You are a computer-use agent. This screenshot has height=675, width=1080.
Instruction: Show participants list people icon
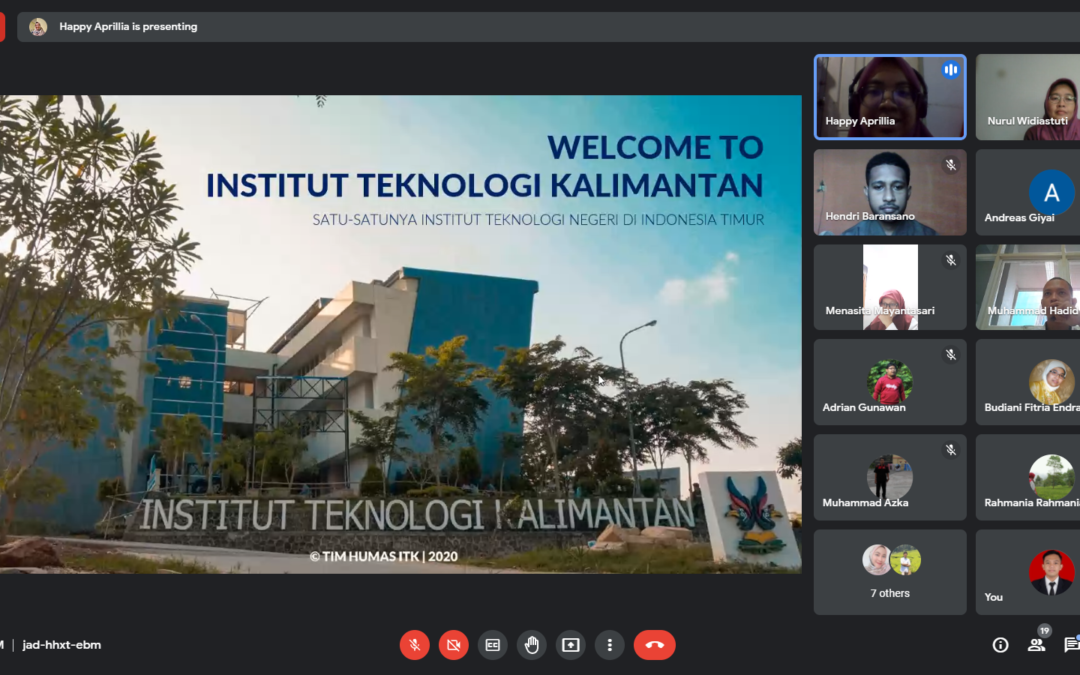(x=1036, y=645)
